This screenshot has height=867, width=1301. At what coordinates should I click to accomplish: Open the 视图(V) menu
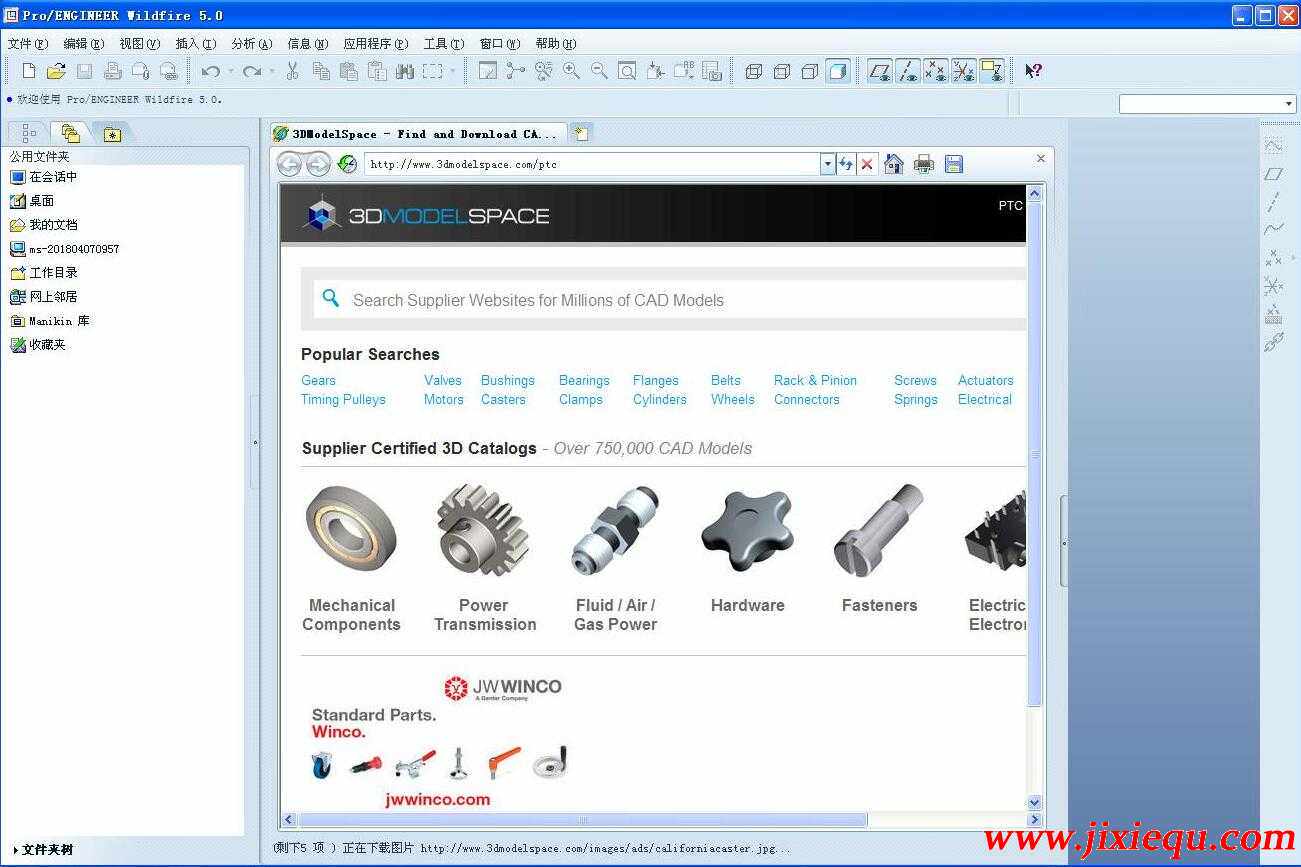coord(139,44)
